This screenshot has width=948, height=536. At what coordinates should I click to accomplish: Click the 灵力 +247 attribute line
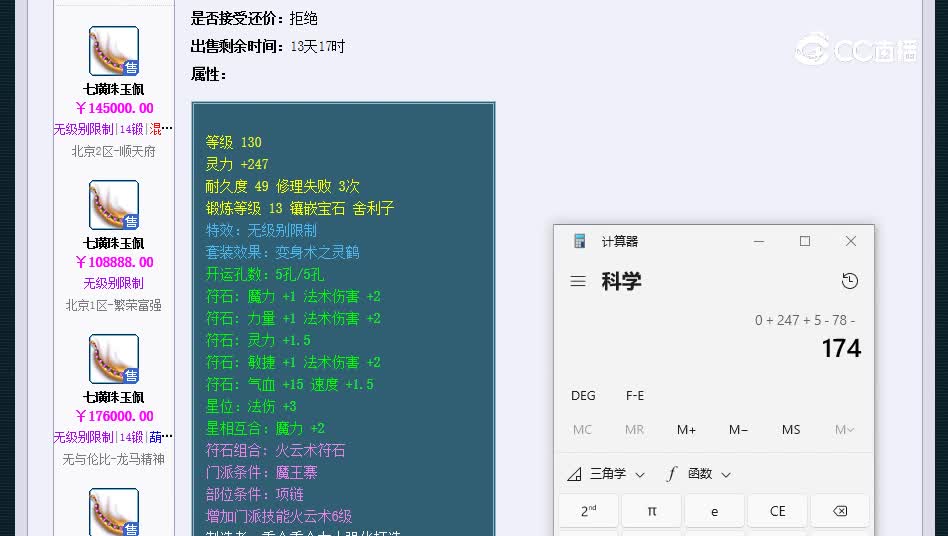pyautogui.click(x=236, y=164)
